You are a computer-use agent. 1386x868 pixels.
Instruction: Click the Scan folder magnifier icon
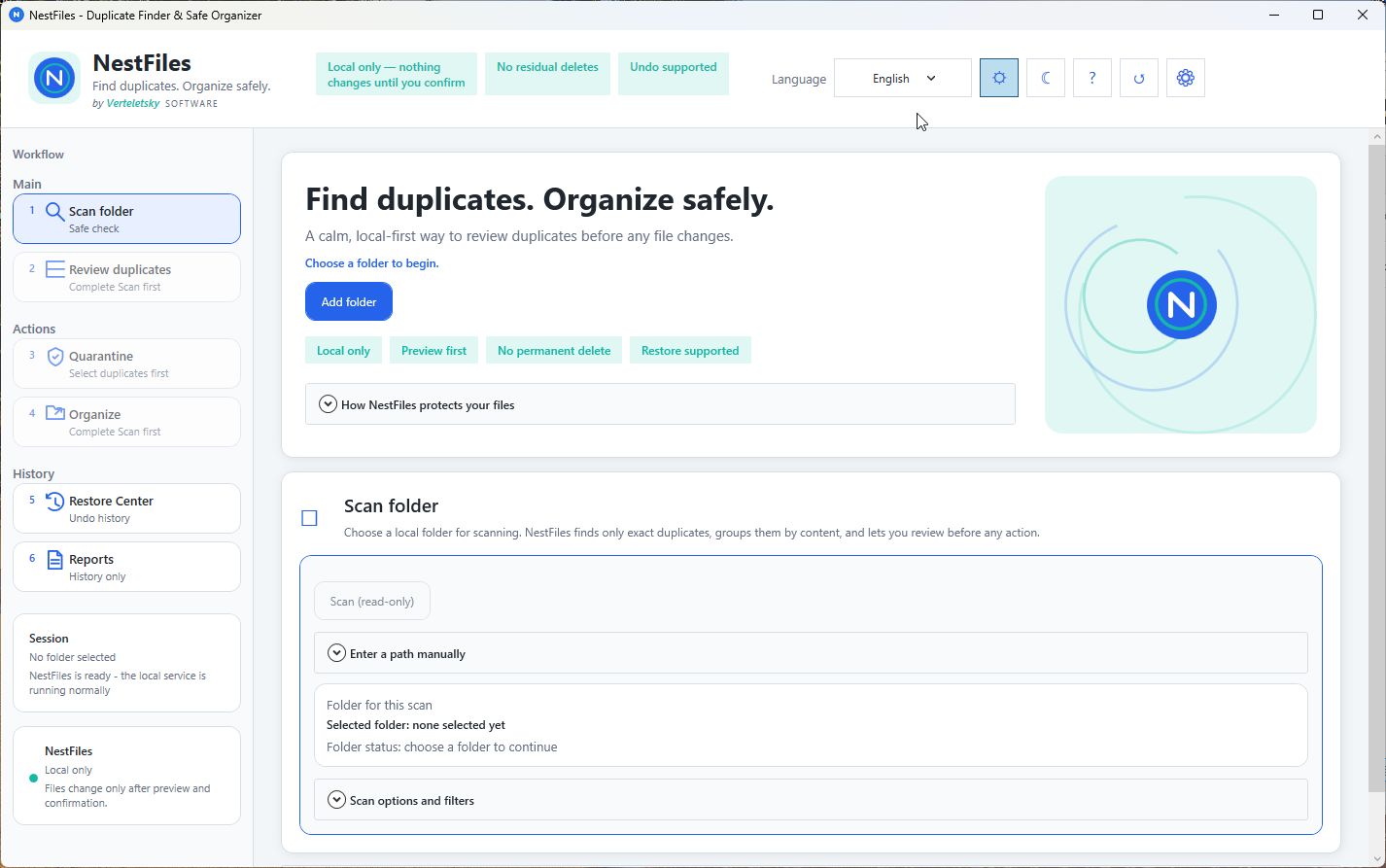[x=55, y=212]
